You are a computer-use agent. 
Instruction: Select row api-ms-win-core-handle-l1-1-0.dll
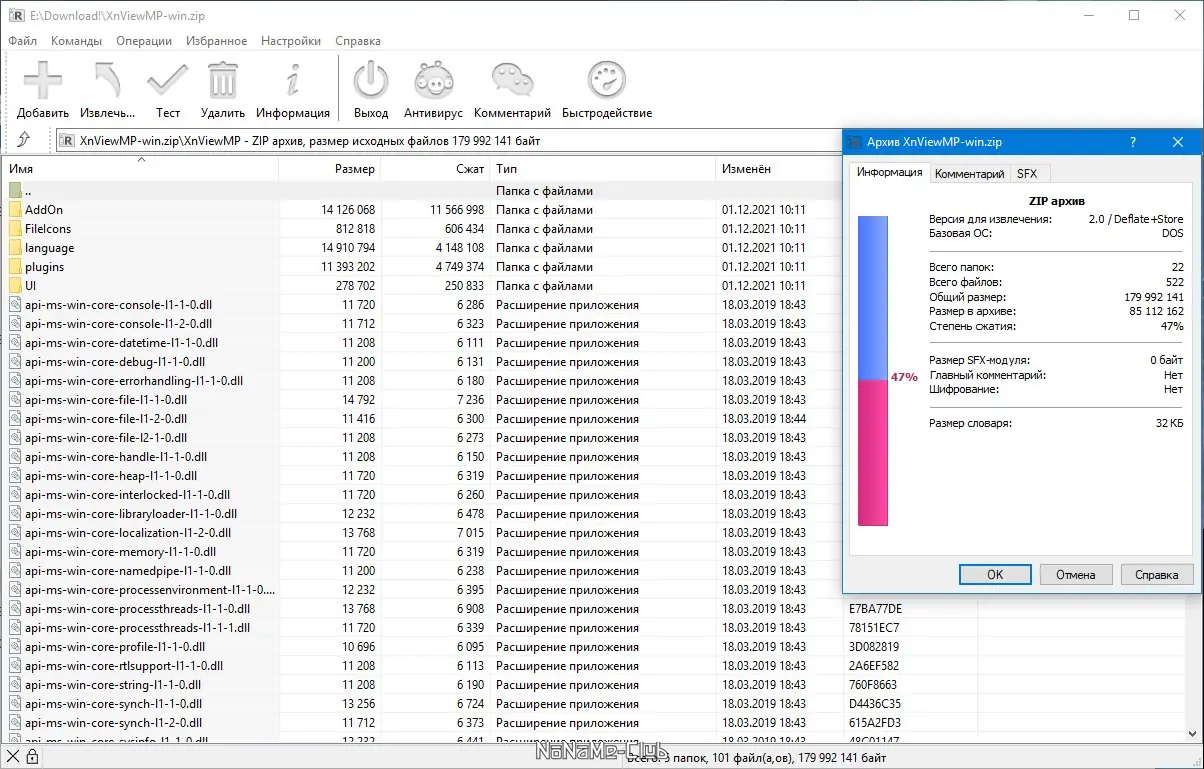coord(424,457)
